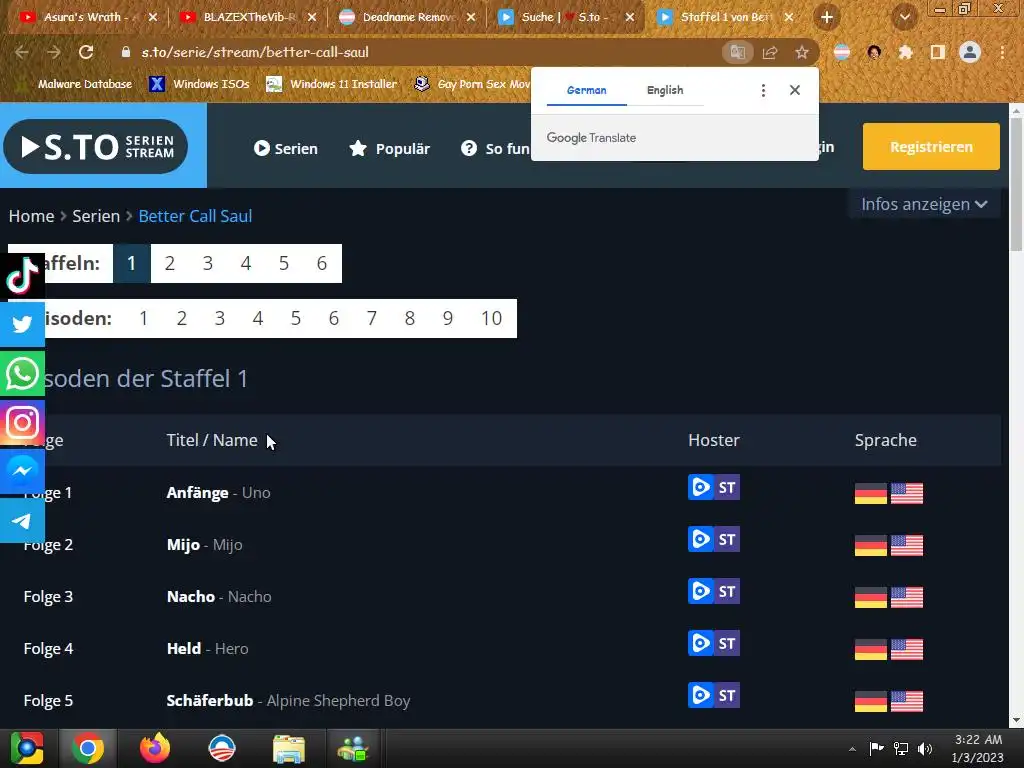Open Chrome from the taskbar
1024x768 pixels.
[x=88, y=748]
